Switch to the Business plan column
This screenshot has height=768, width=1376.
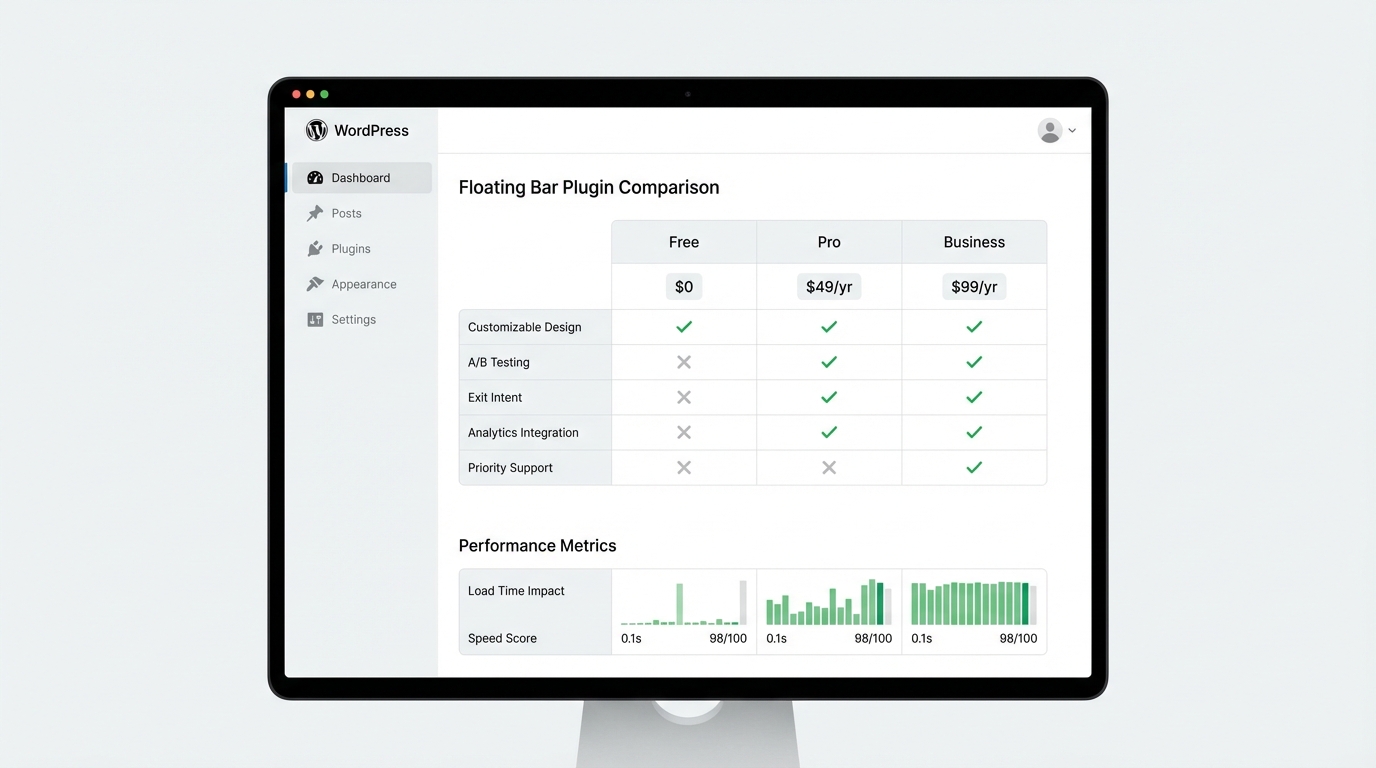tap(973, 242)
